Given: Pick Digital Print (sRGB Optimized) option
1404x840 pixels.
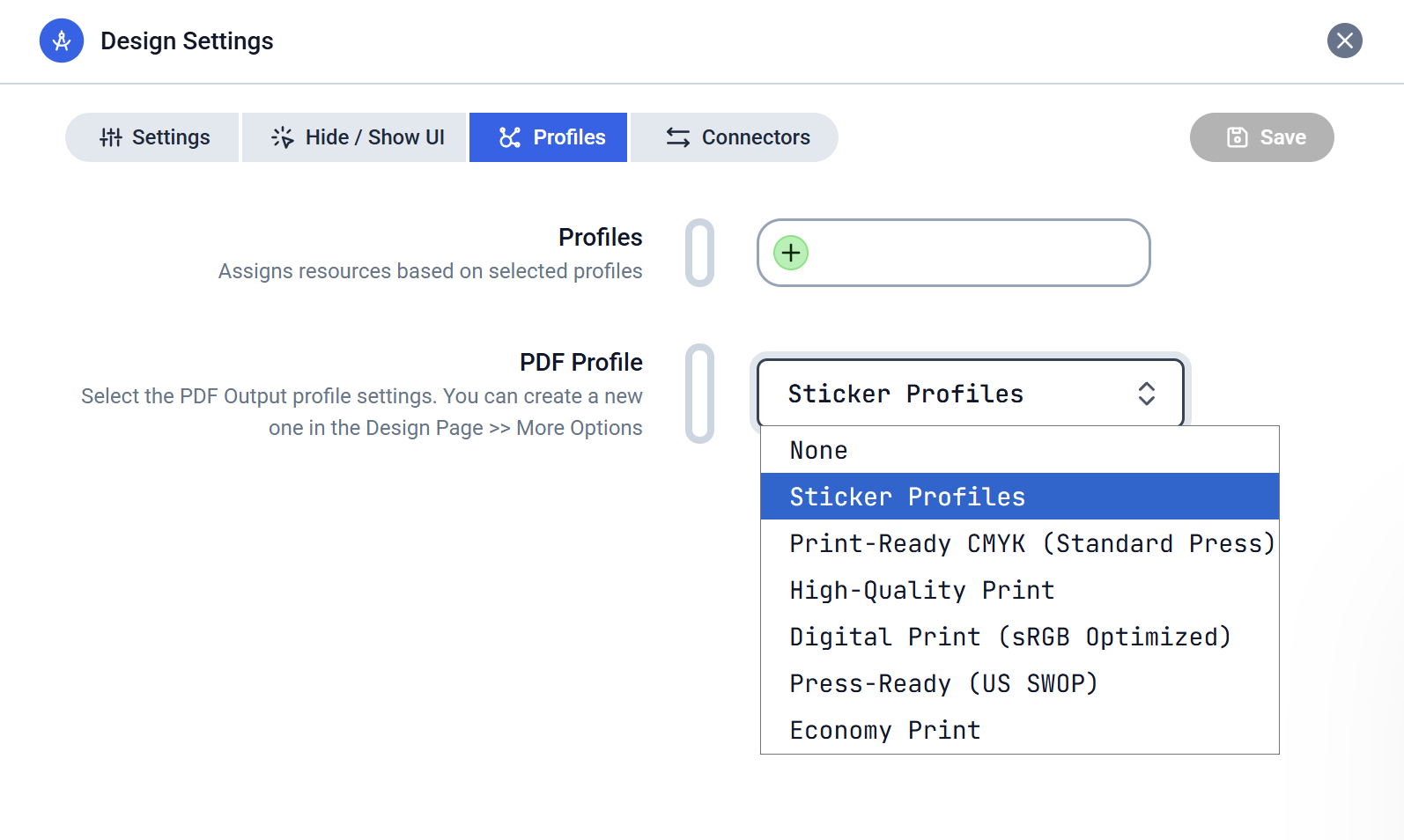Looking at the screenshot, I should 1009,637.
